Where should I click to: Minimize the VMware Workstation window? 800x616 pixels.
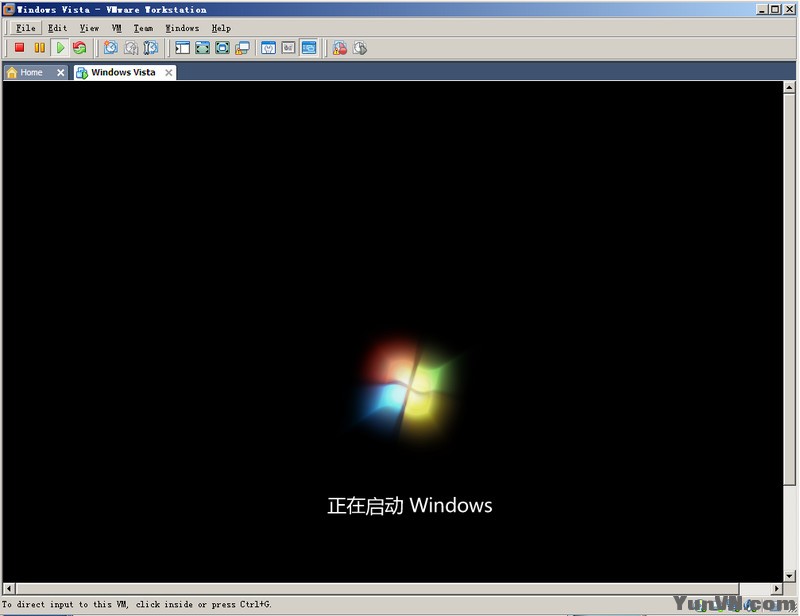[762, 9]
